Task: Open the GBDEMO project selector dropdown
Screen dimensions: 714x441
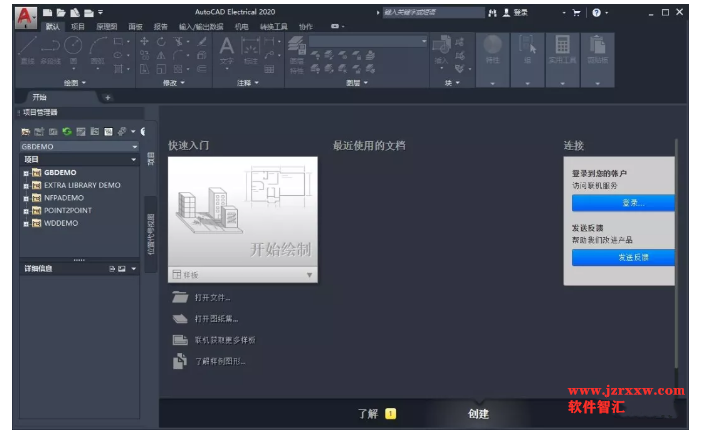Action: click(135, 147)
